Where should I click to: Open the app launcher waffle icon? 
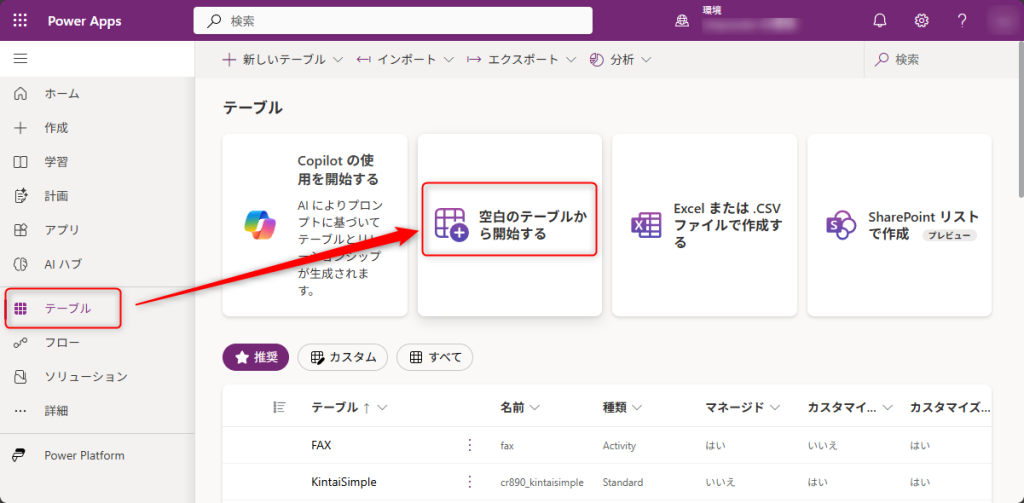(x=21, y=21)
